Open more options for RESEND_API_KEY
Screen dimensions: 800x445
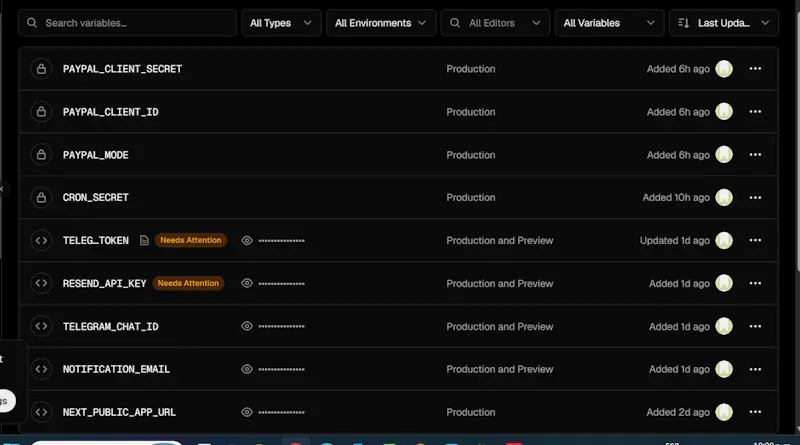tap(755, 283)
